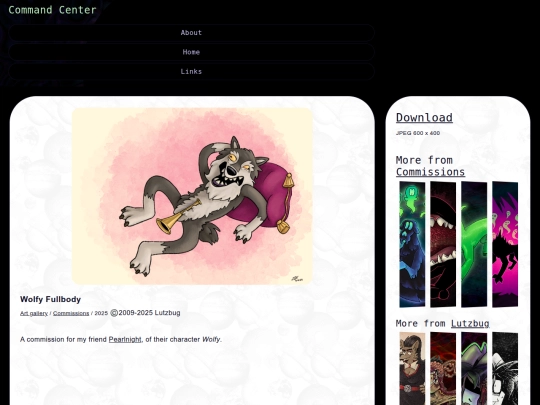The height and width of the screenshot is (405, 540).
Task: Click the Command Center site title
Action: (52, 10)
